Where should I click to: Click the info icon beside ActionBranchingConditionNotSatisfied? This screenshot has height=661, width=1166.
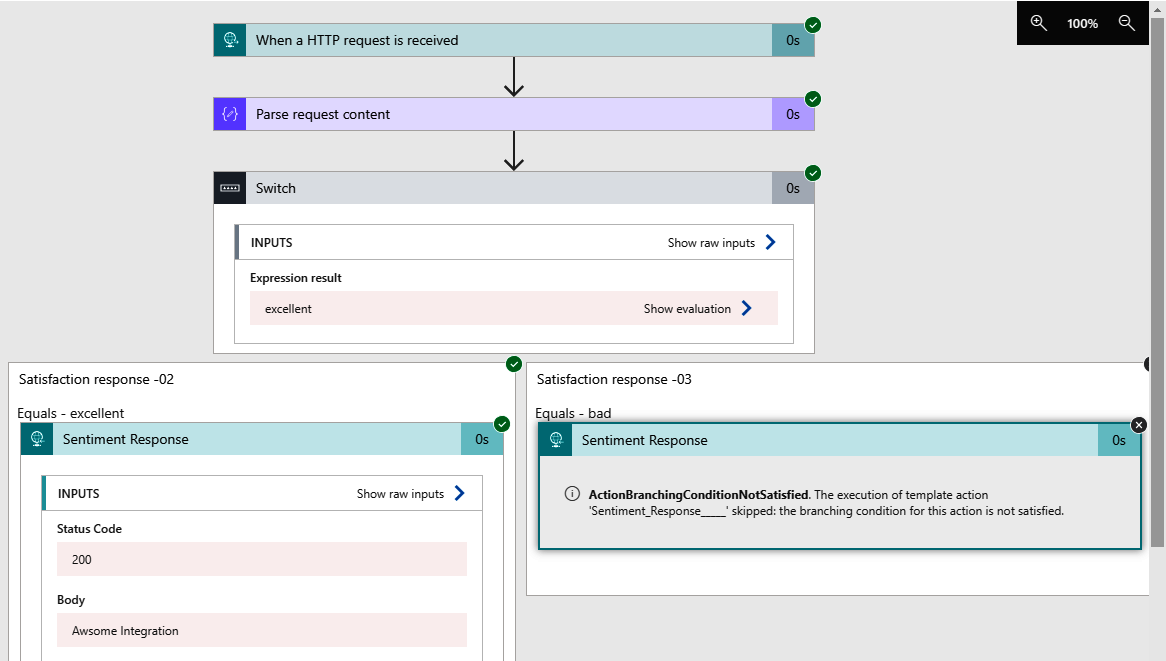pos(572,494)
